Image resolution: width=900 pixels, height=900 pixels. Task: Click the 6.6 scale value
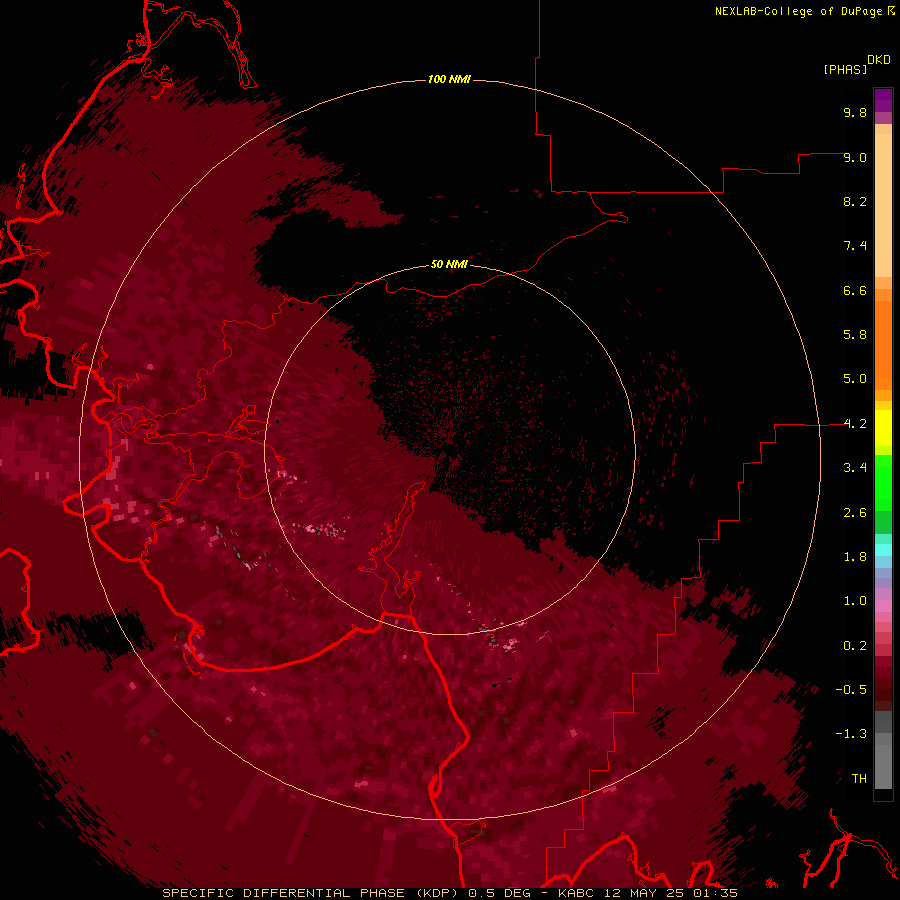tap(855, 290)
